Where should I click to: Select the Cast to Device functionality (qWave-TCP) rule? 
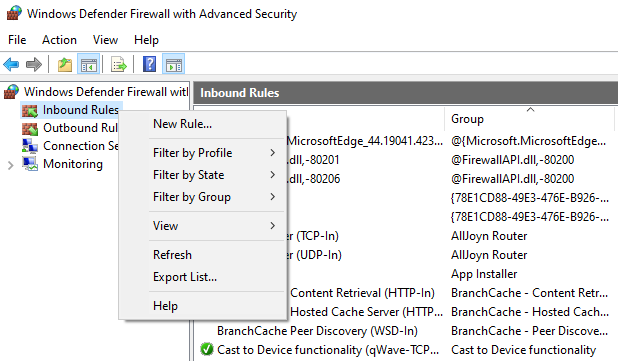(328, 350)
